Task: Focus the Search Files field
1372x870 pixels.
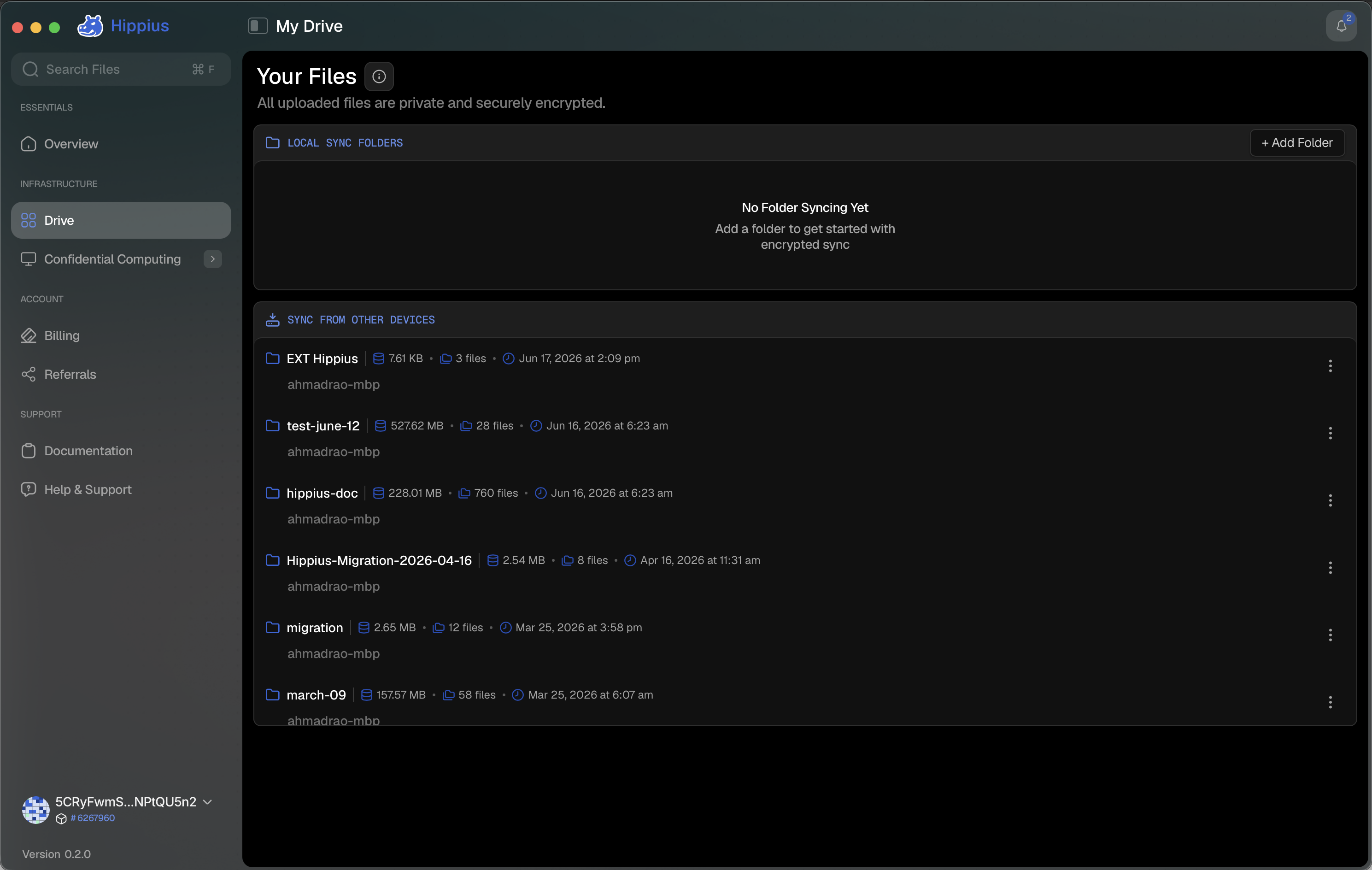Action: (x=121, y=69)
